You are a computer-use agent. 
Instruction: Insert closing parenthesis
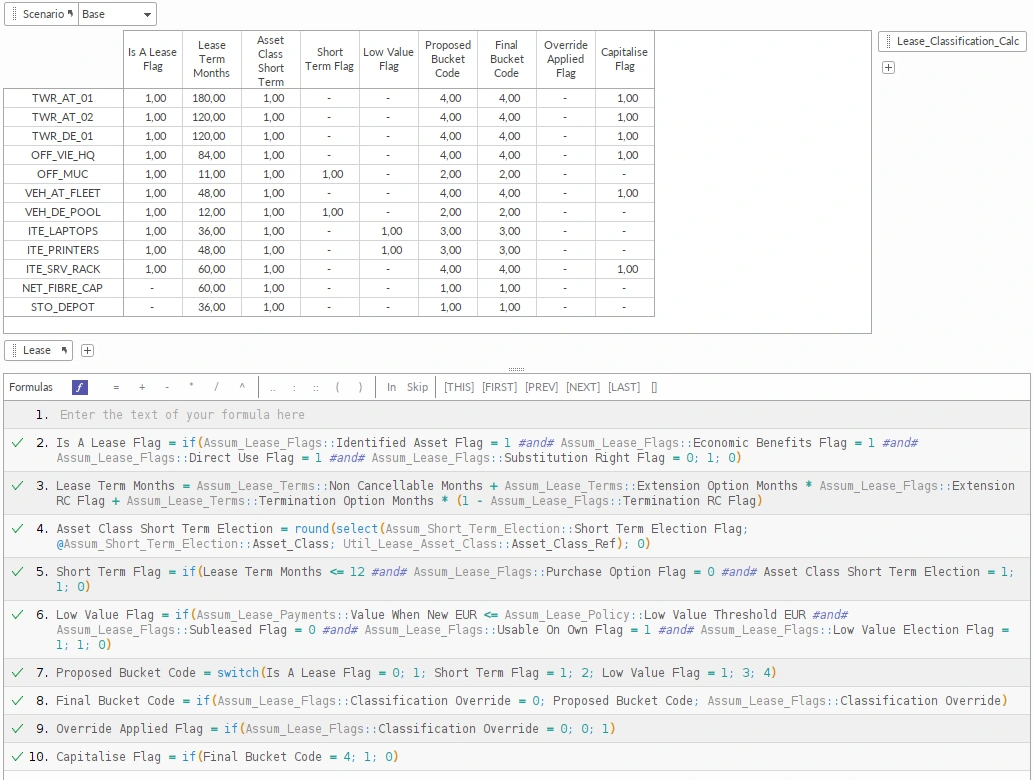(x=360, y=387)
